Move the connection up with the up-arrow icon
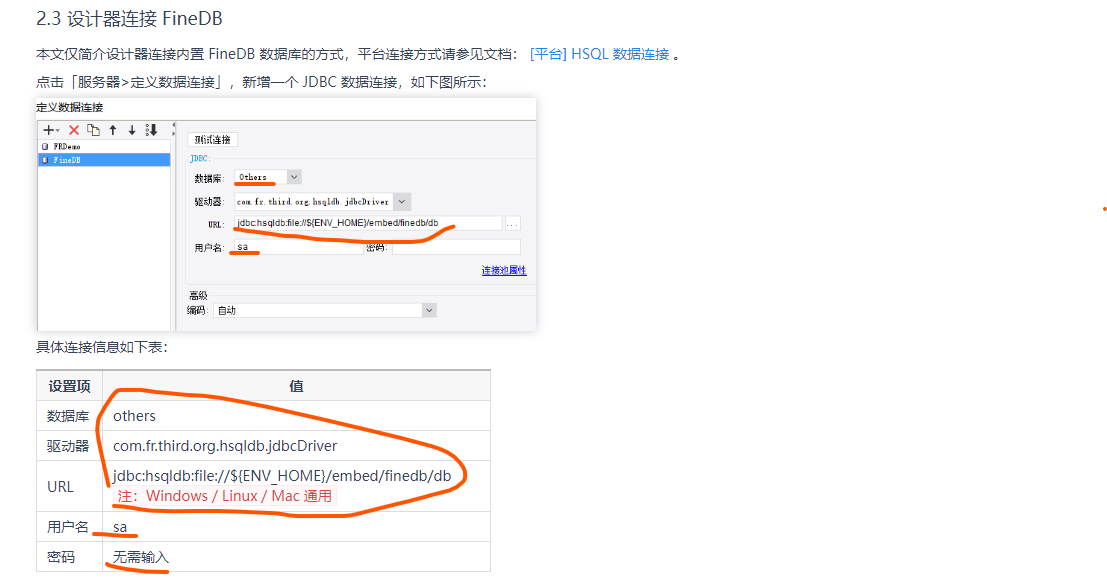Screen dimensions: 1107x585 pyautogui.click(x=113, y=130)
